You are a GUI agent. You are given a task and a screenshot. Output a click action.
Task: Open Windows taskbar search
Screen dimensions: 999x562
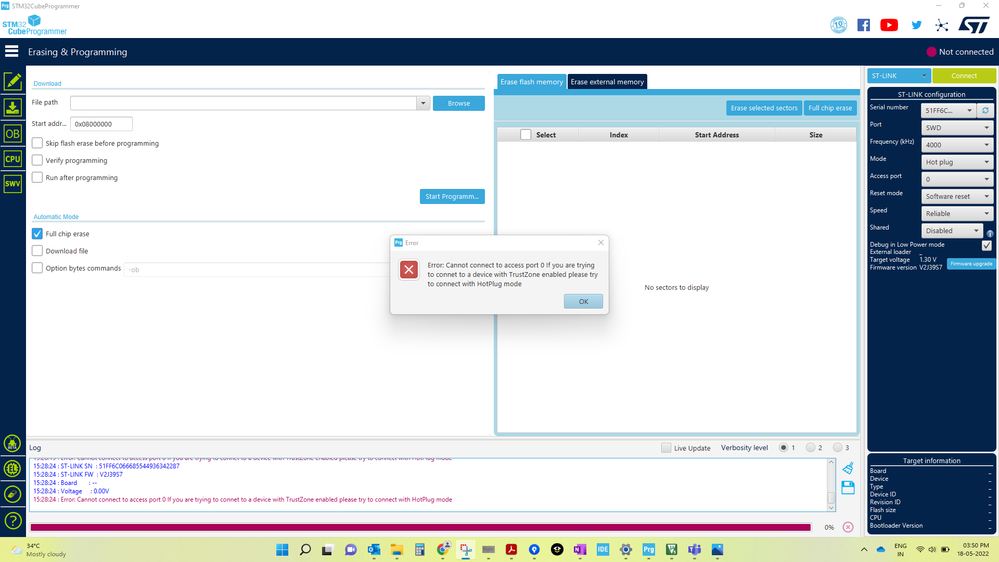click(305, 549)
